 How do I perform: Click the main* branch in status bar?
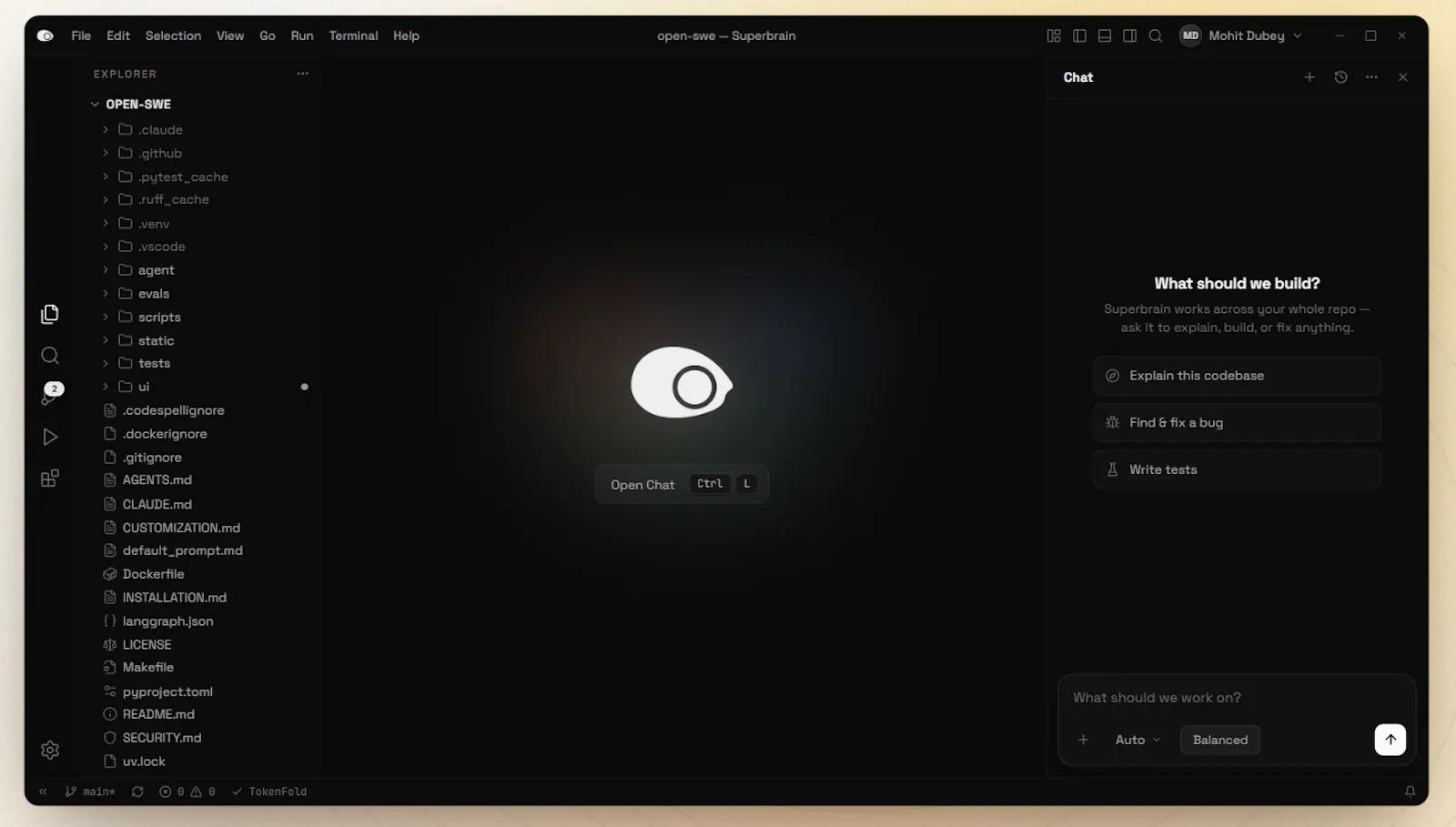[x=91, y=792]
